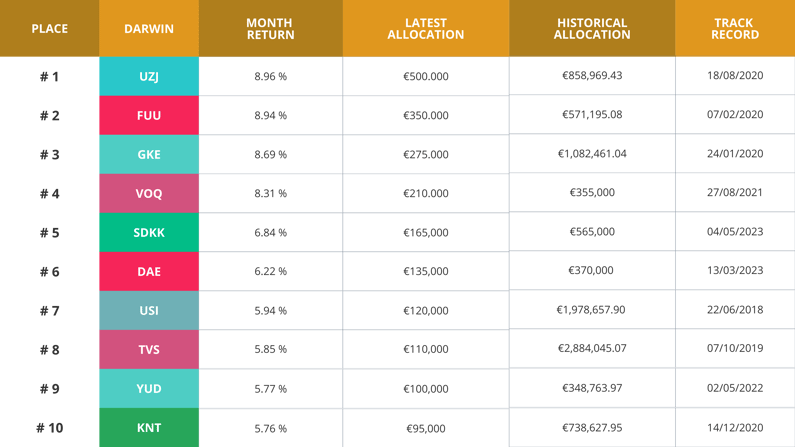This screenshot has width=795, height=447.
Task: Select the GKE darwin cell
Action: click(149, 154)
